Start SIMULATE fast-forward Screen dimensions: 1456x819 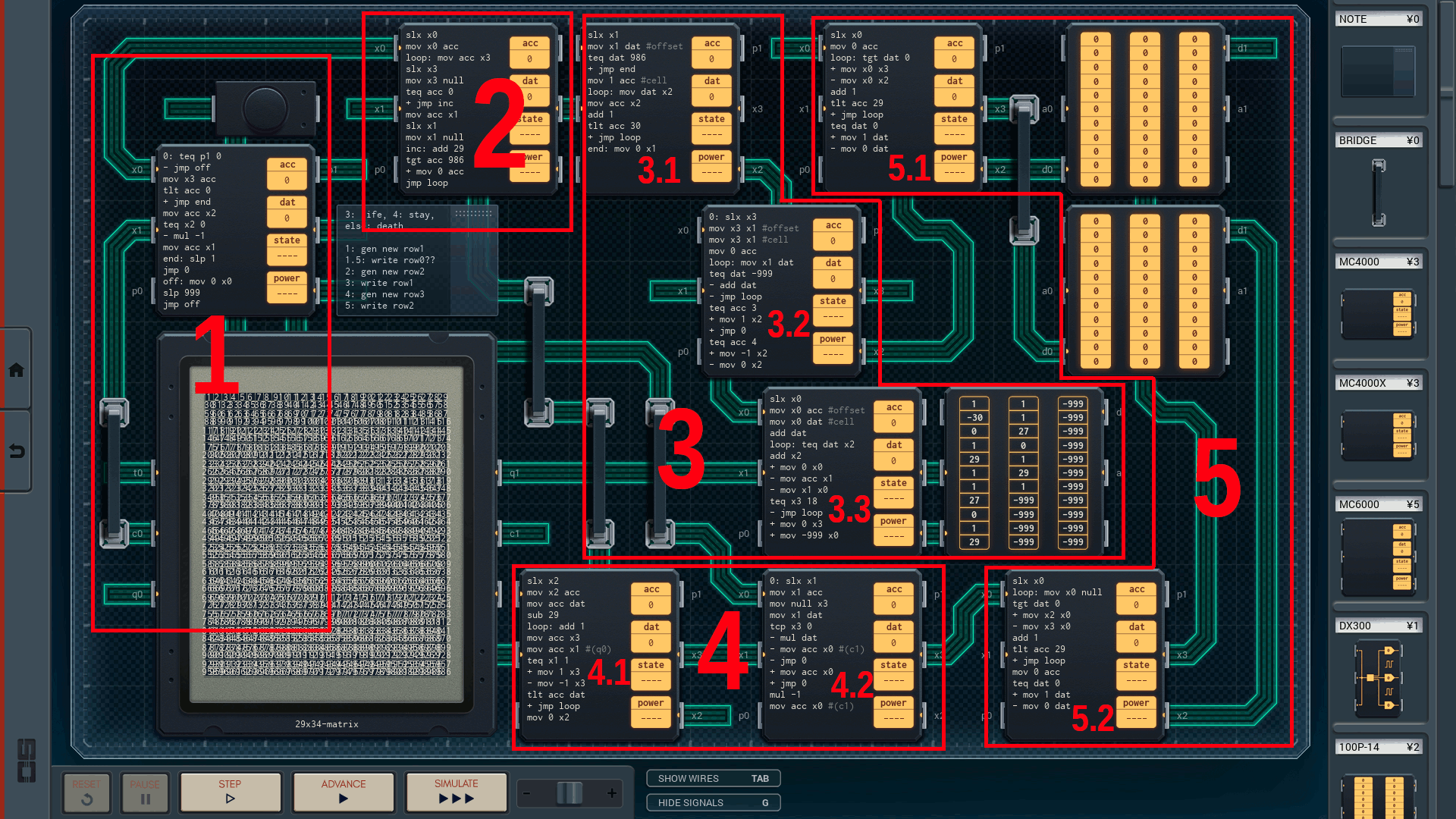[x=456, y=792]
